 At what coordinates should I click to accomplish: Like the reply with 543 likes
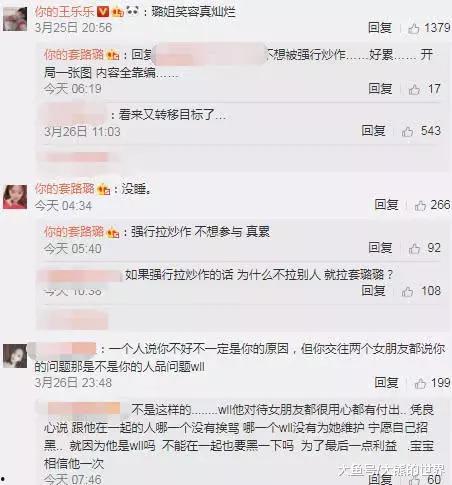pyautogui.click(x=407, y=131)
